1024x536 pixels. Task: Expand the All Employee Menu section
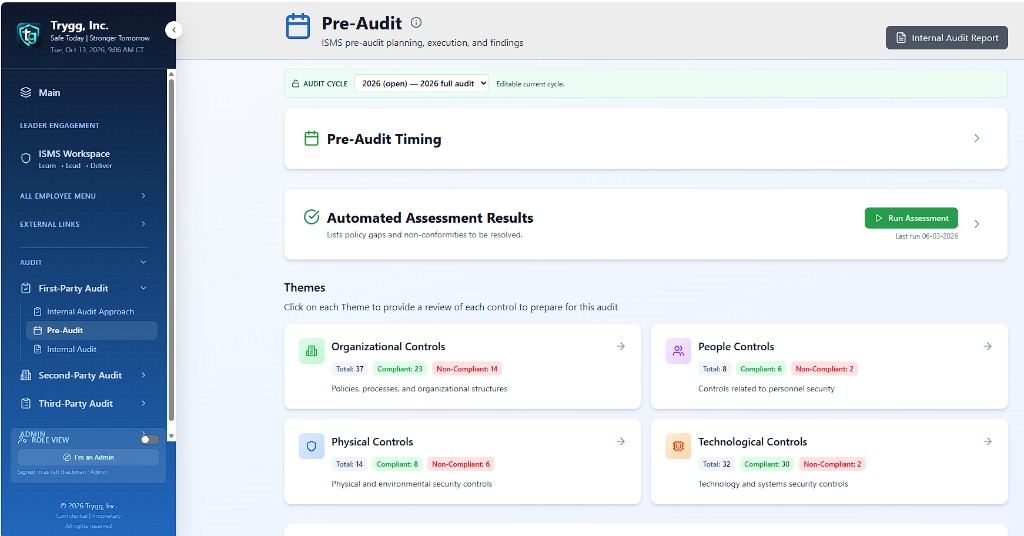click(x=83, y=196)
